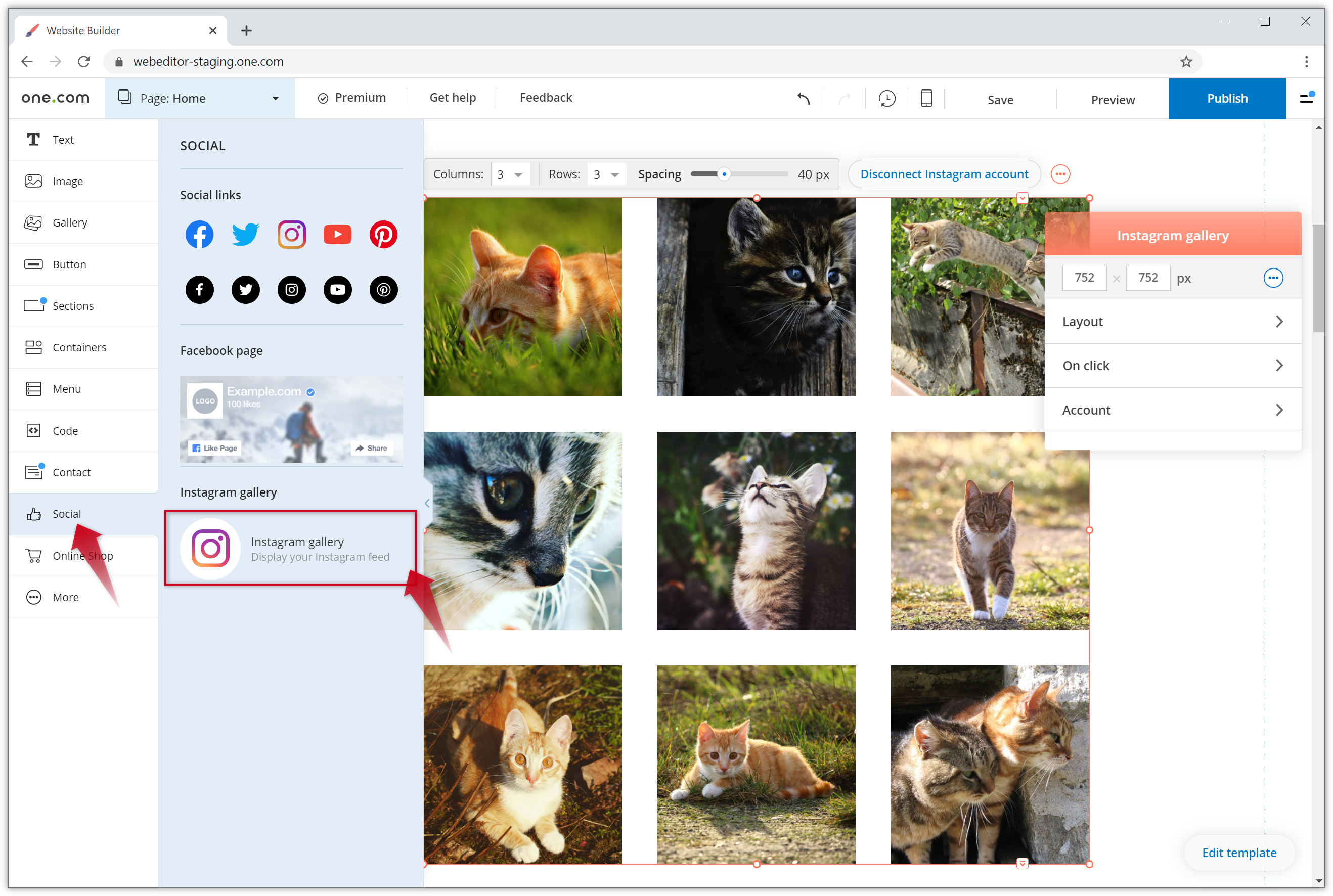Click the history/clock icon
This screenshot has height=896, width=1333.
pos(886,97)
